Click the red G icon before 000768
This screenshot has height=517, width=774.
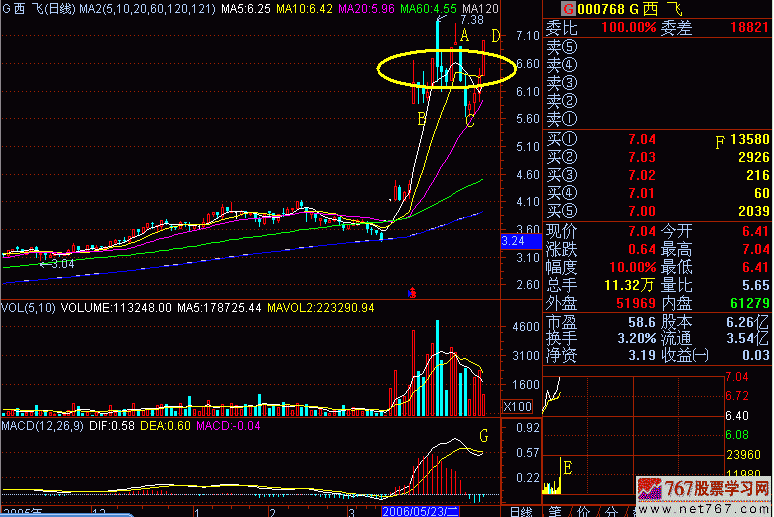(x=551, y=9)
